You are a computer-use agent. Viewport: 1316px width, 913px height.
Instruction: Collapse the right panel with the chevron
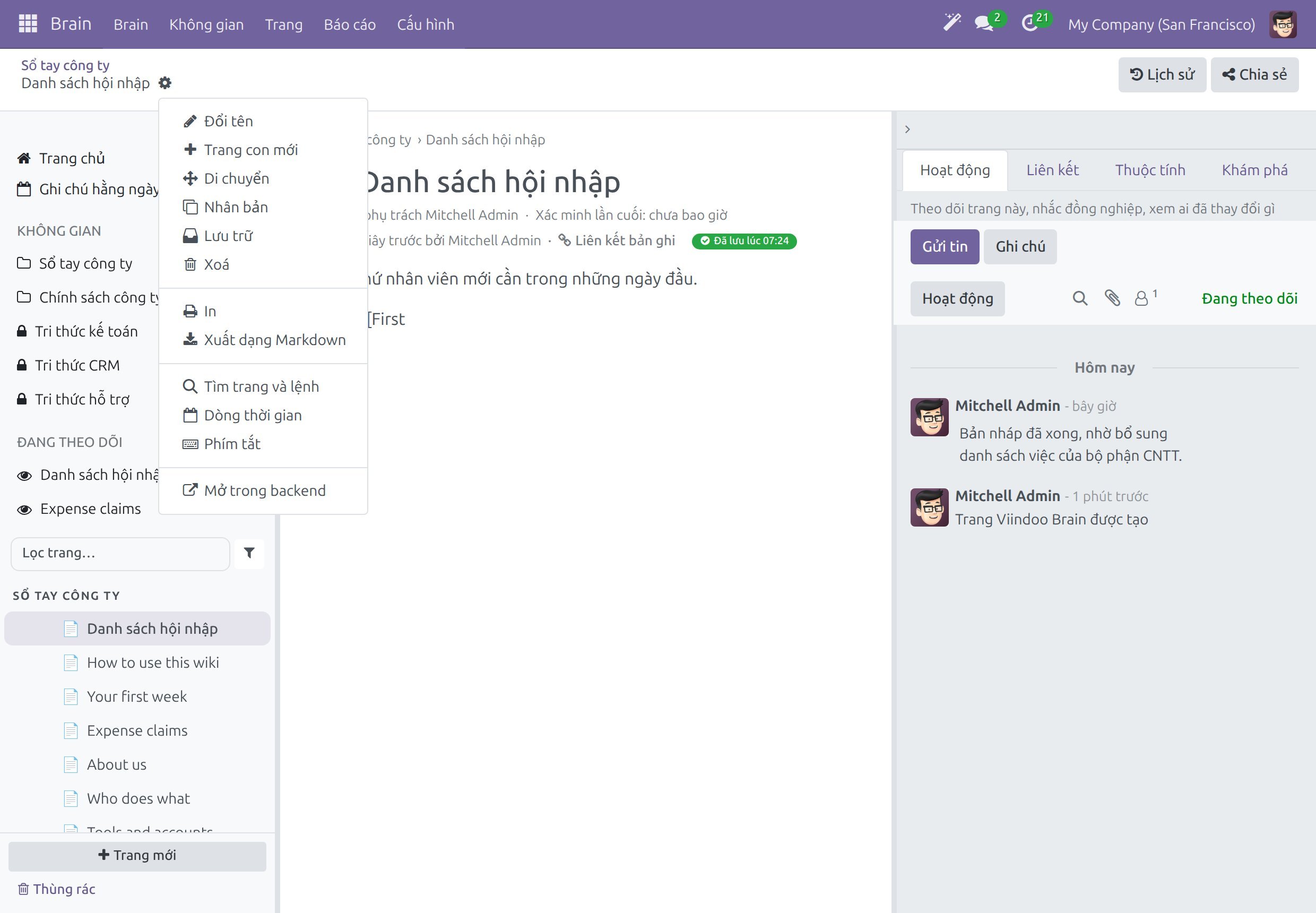coord(907,130)
